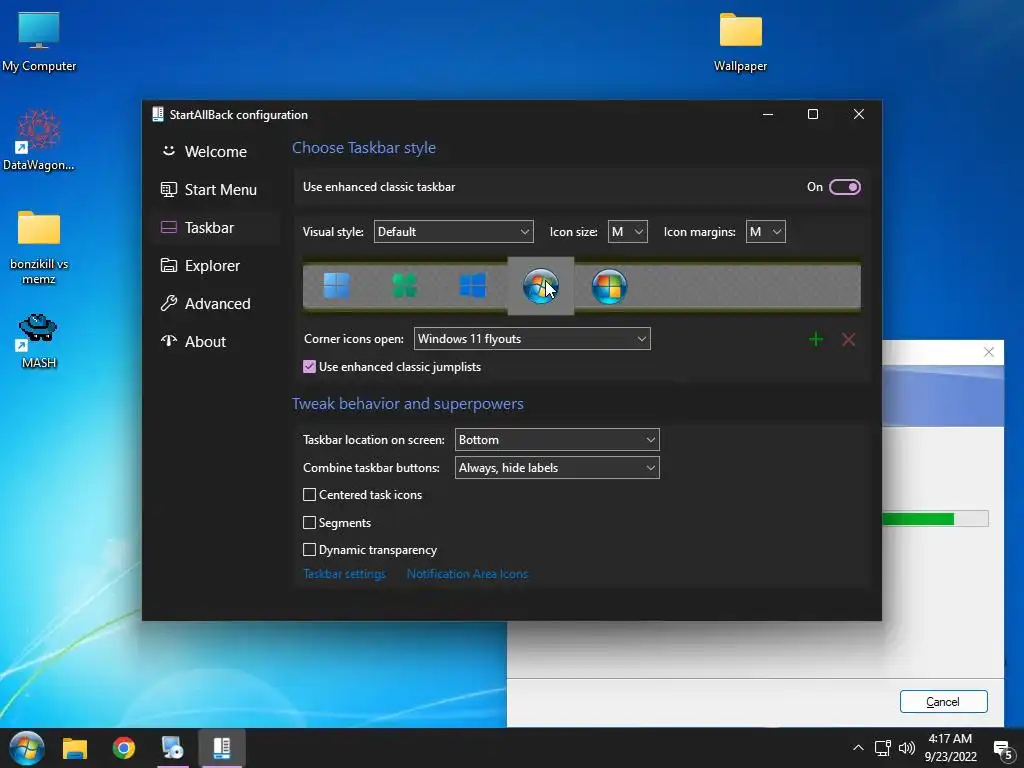
Task: Open Combine taskbar buttons dropdown
Action: coord(557,468)
